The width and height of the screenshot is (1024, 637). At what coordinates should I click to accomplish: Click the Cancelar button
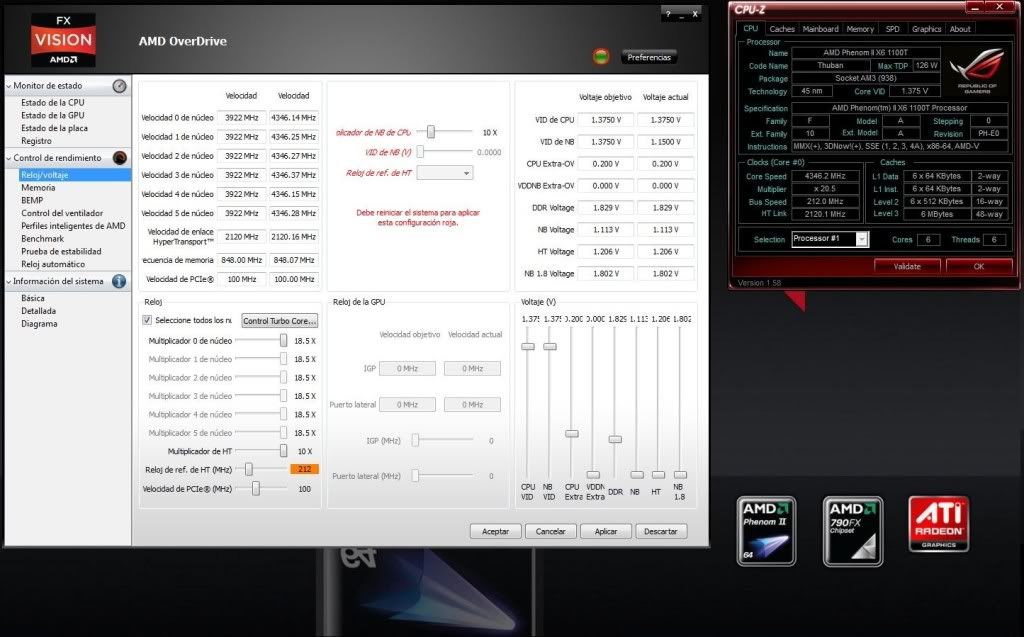pos(551,531)
